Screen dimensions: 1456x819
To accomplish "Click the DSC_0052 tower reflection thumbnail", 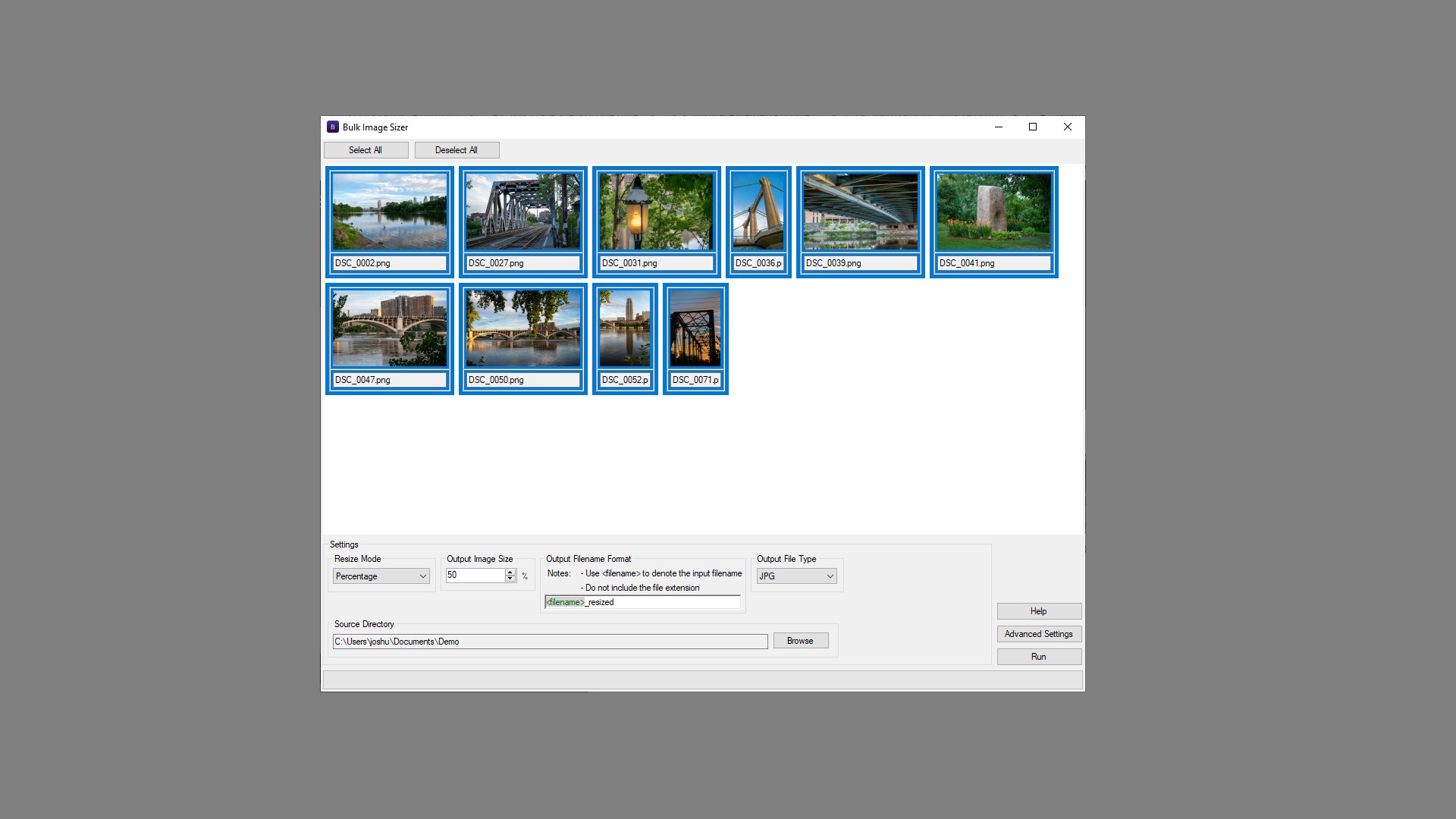I will pyautogui.click(x=625, y=328).
